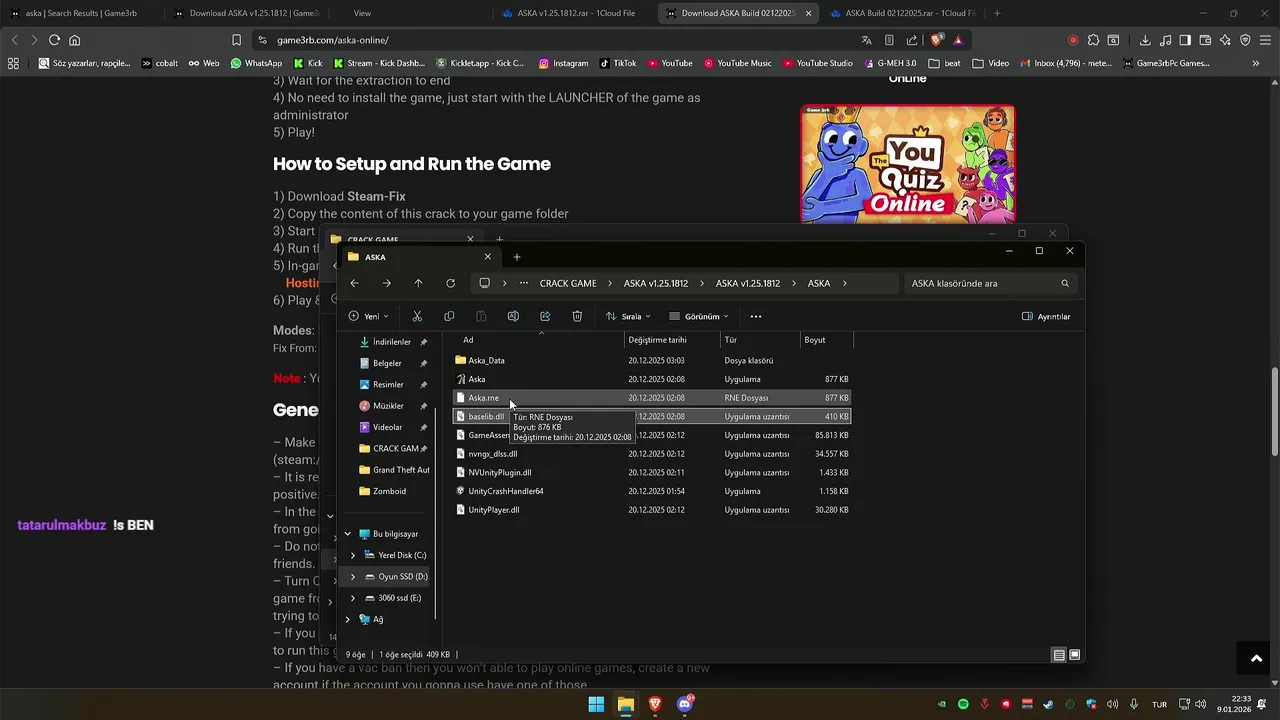Click The You Quiz Online game thumbnail
Image resolution: width=1280 pixels, height=720 pixels.
pyautogui.click(x=908, y=164)
